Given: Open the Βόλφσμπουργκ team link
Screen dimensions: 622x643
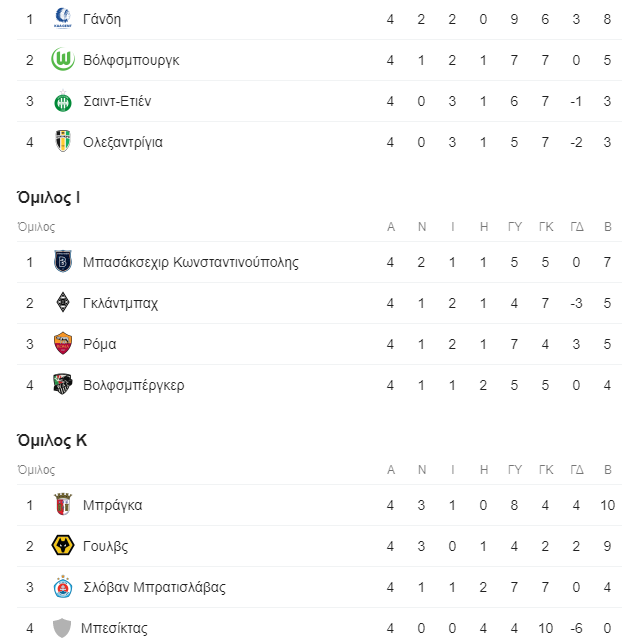Looking at the screenshot, I should click(131, 60).
